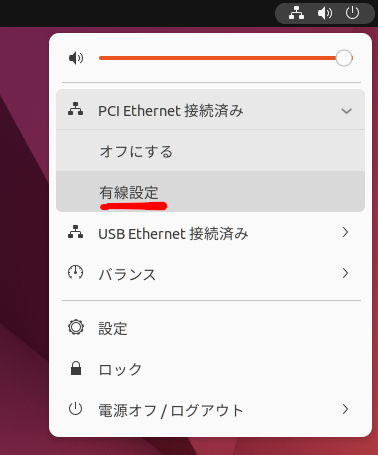Viewport: 378px width, 455px height.
Task: Click the volume slider handle
Action: pos(344,58)
